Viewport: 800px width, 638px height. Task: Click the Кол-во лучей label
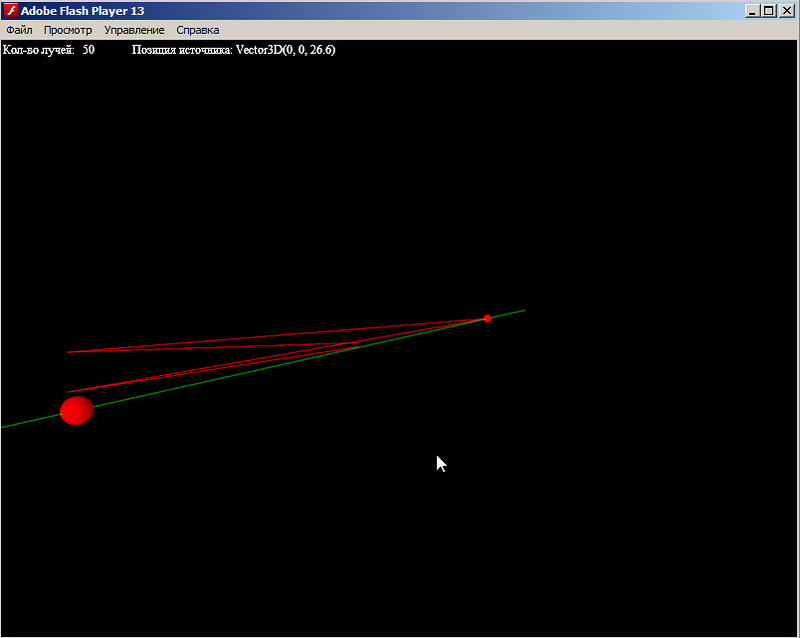[x=39, y=49]
